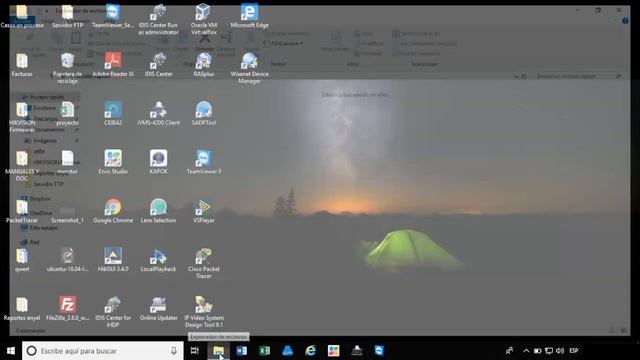This screenshot has width=640, height=360.
Task: Select the Screenshot_1 file
Action: click(x=67, y=214)
